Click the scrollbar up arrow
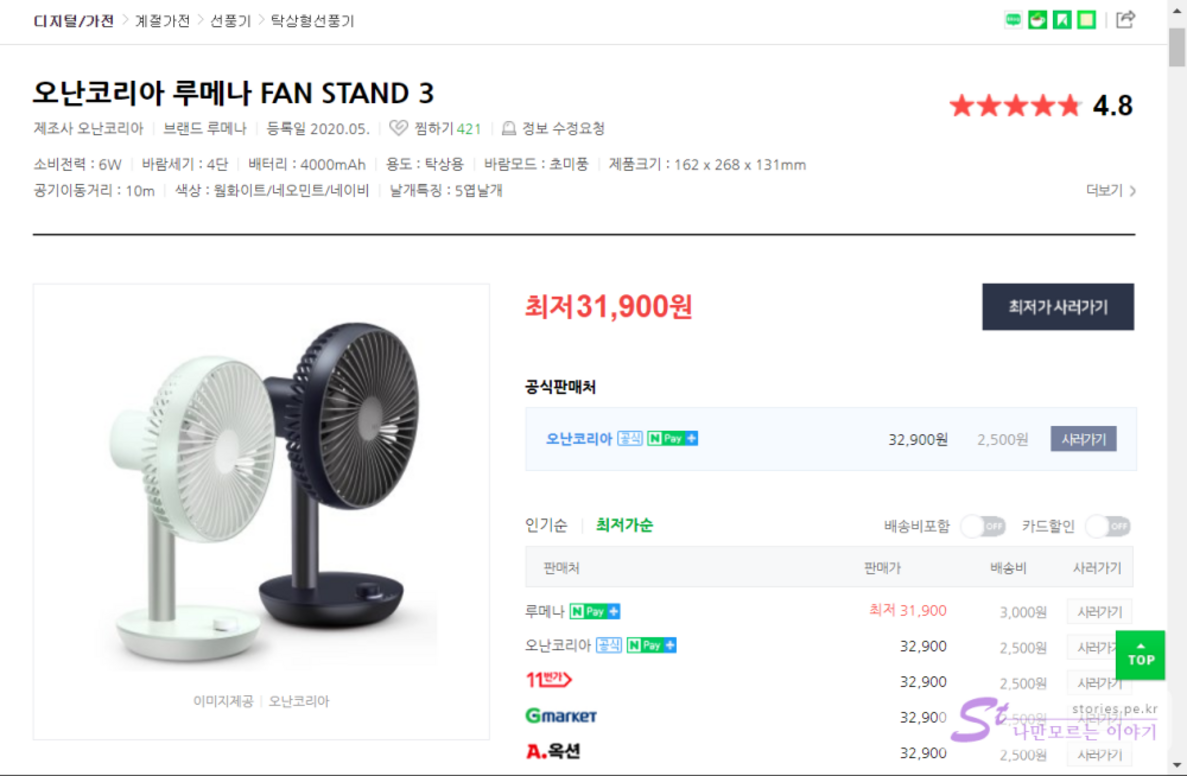Screen dimensions: 1187x776 pos(1177,8)
